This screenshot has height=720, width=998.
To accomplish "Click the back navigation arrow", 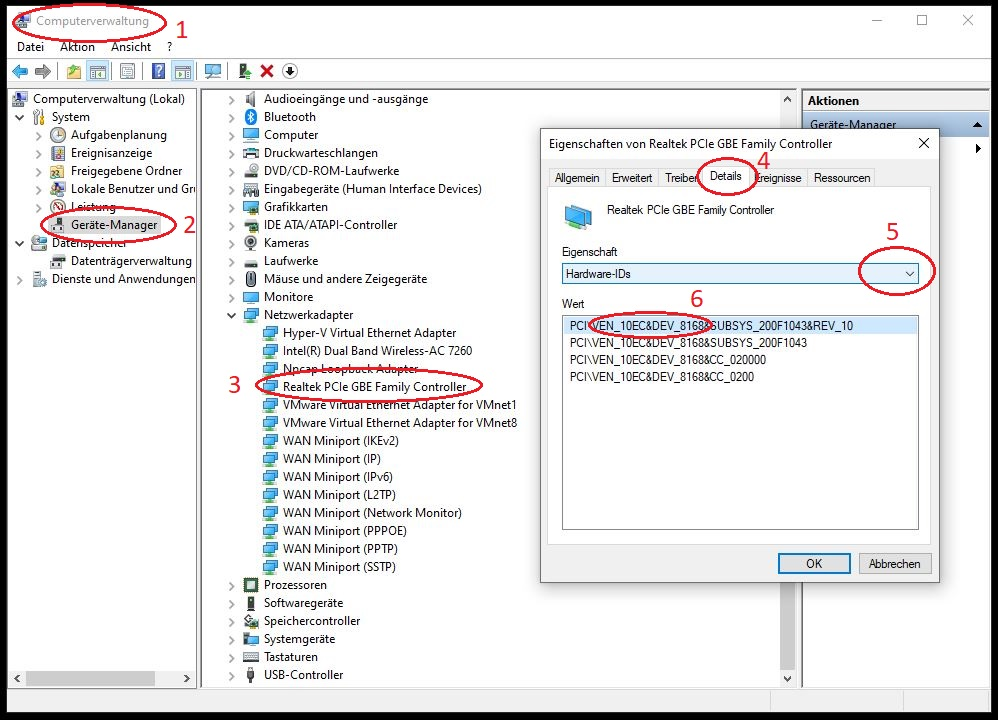I will tap(20, 70).
